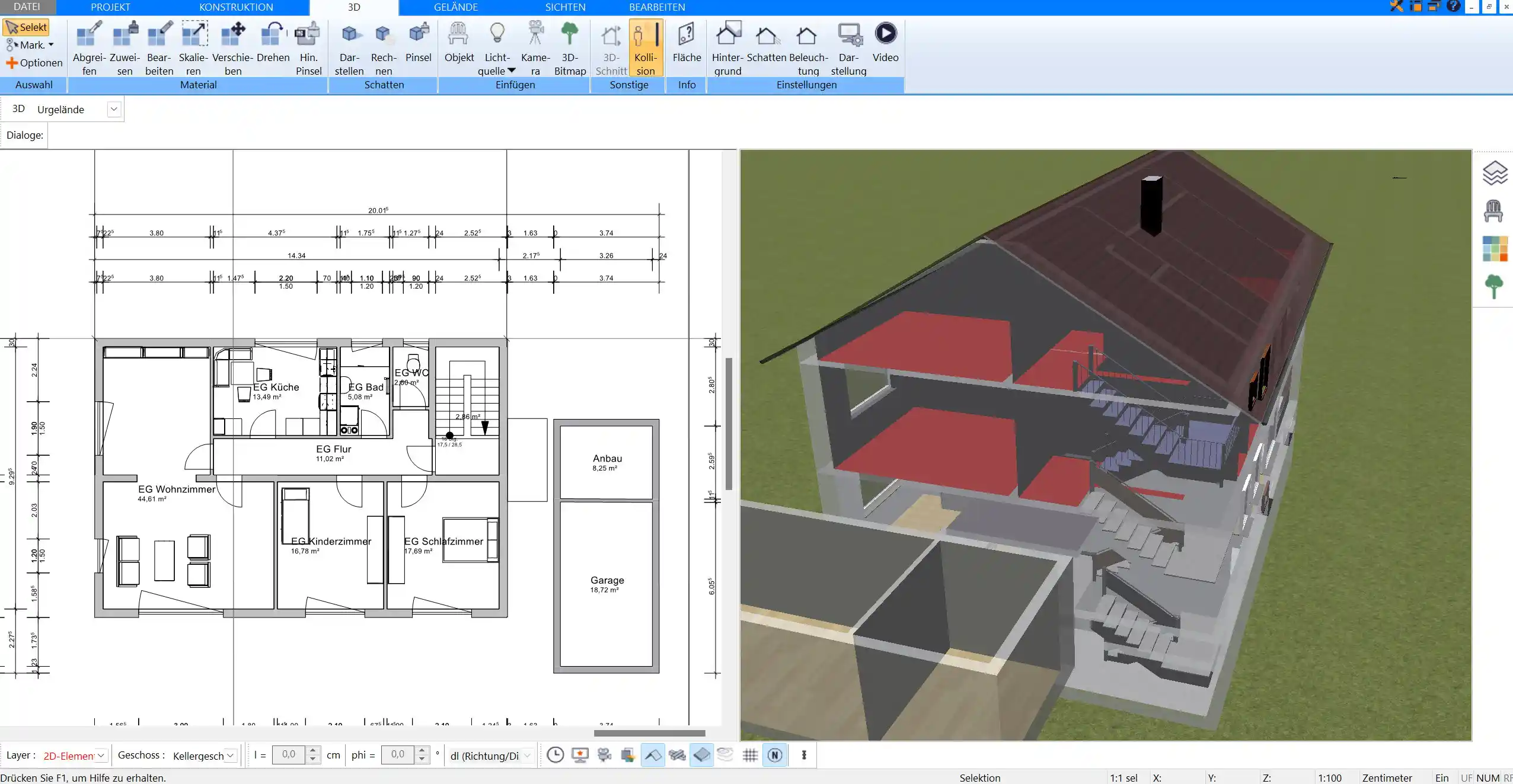
Task: Switch to the KONSTRUKTION tab
Action: coord(236,7)
